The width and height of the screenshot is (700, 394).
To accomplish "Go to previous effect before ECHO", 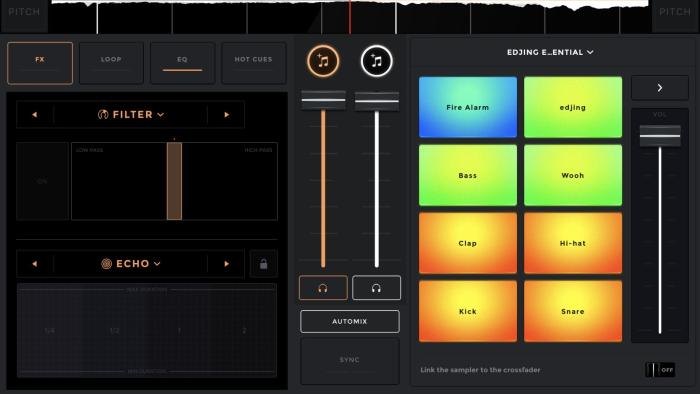I will coord(35,264).
